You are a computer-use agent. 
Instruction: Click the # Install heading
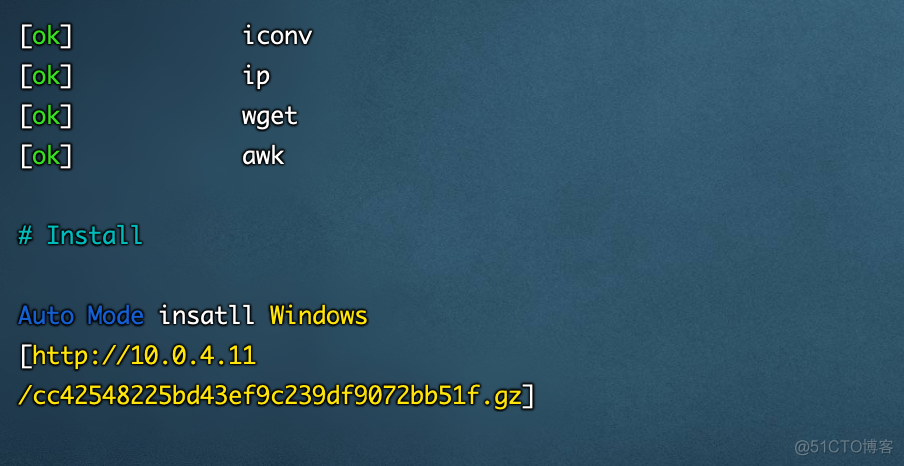[80, 235]
